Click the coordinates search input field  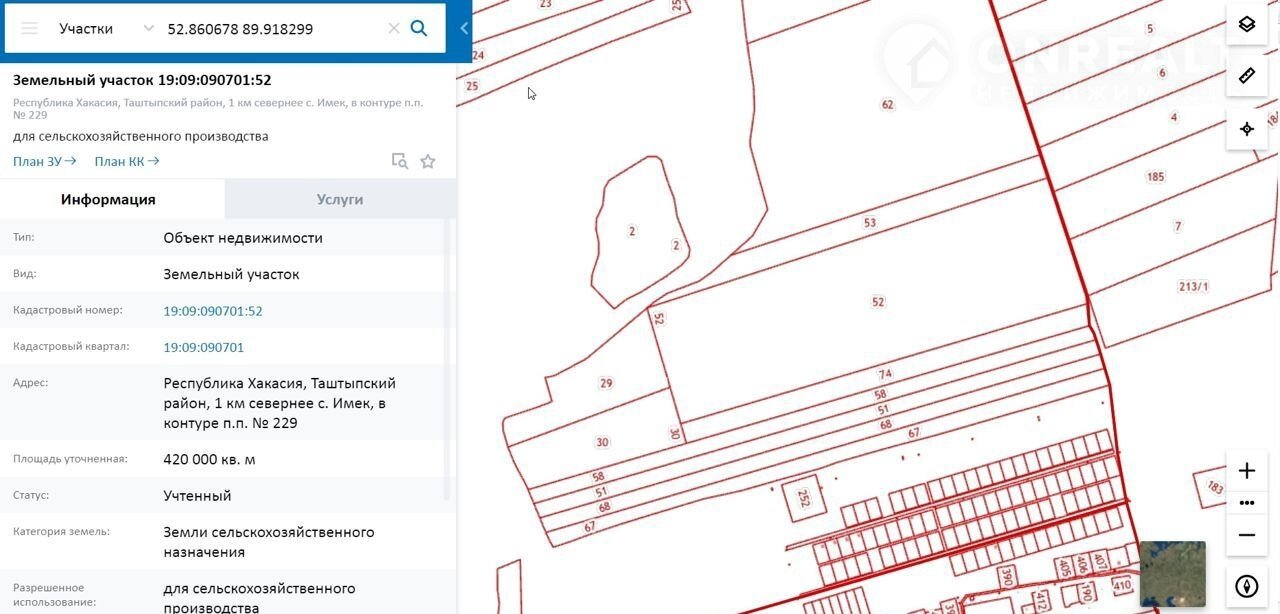pos(270,29)
